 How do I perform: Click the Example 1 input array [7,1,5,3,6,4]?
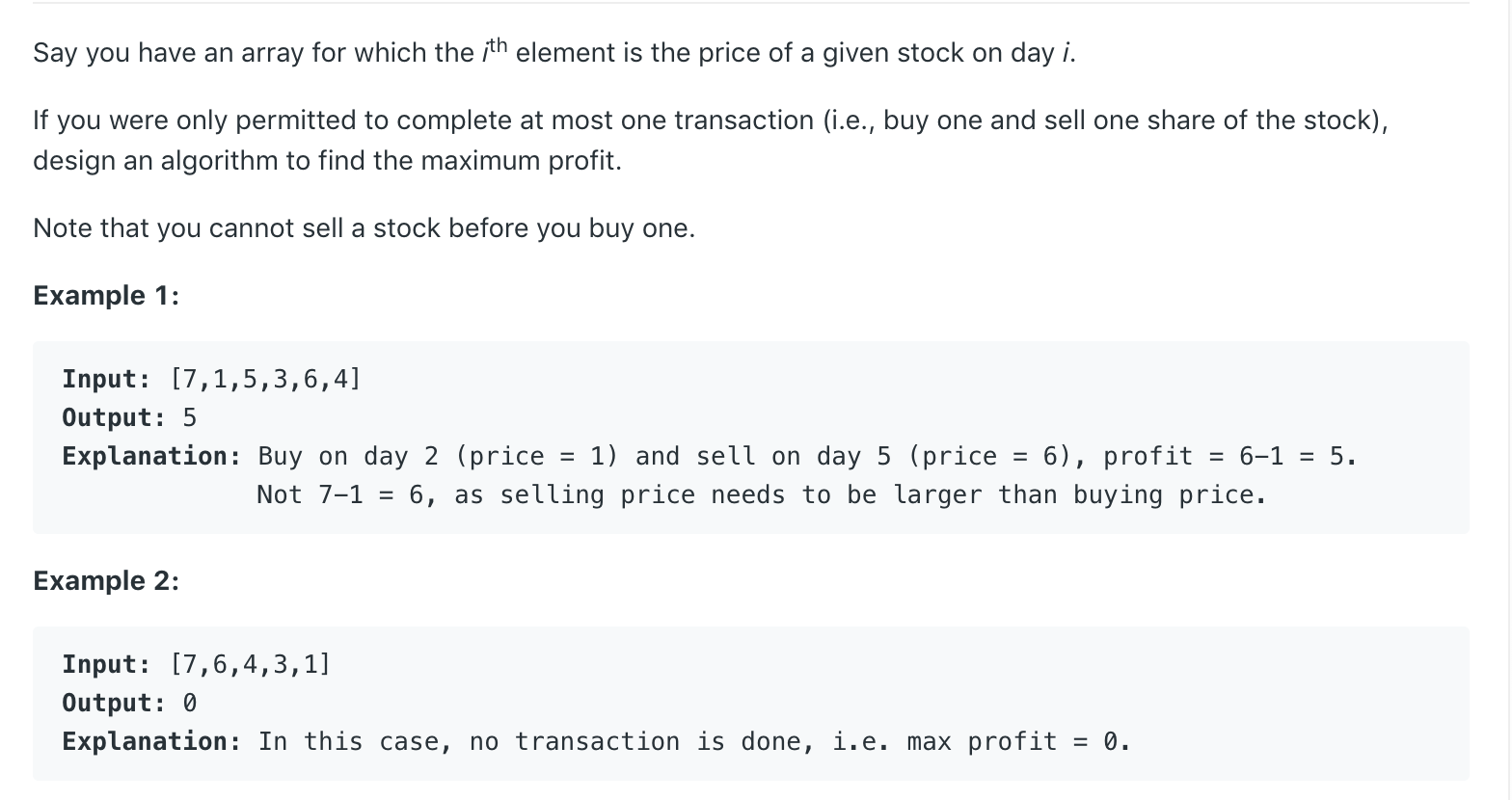[266, 379]
